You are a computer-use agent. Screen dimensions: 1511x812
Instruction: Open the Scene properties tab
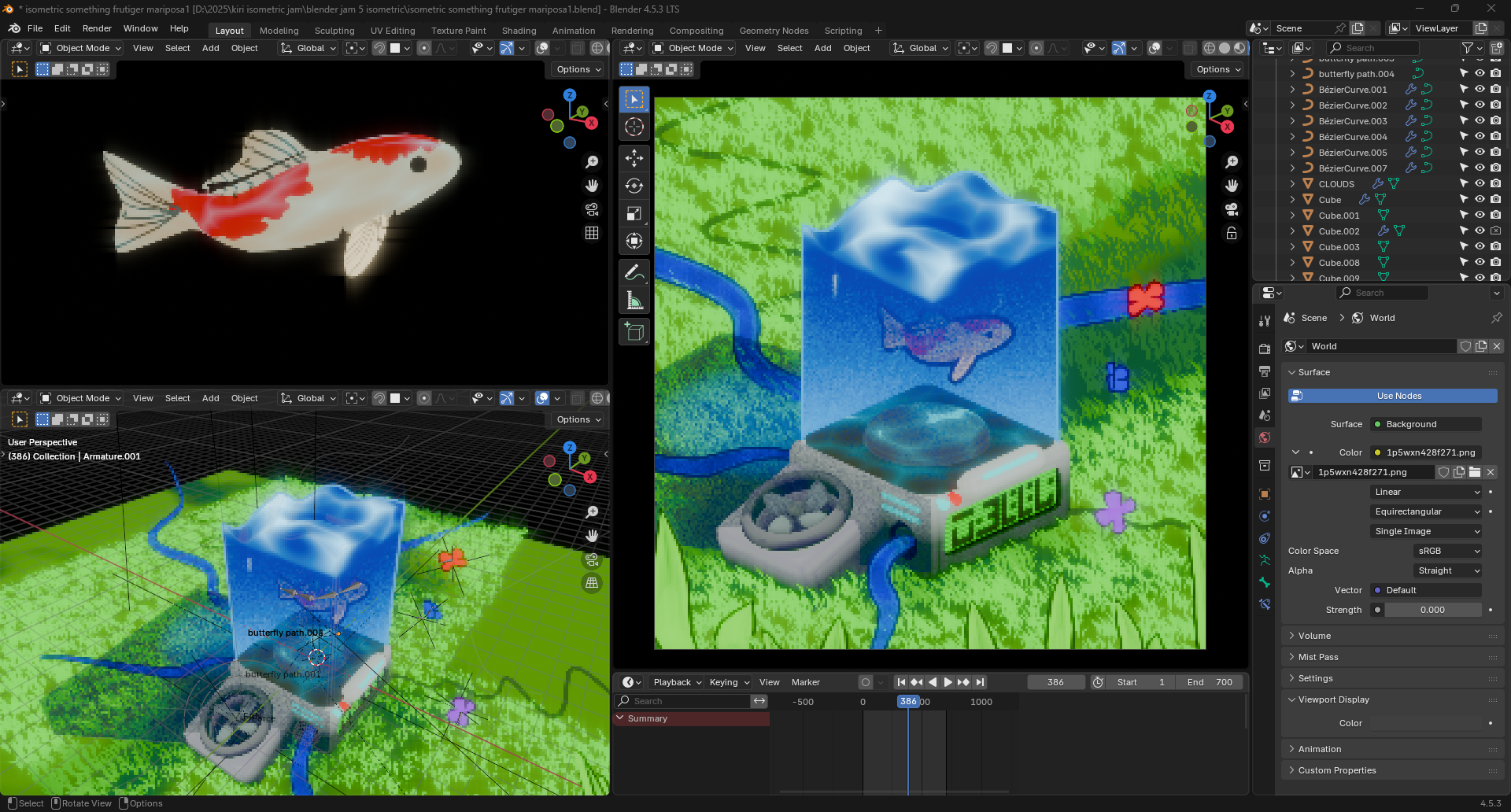tap(1265, 415)
